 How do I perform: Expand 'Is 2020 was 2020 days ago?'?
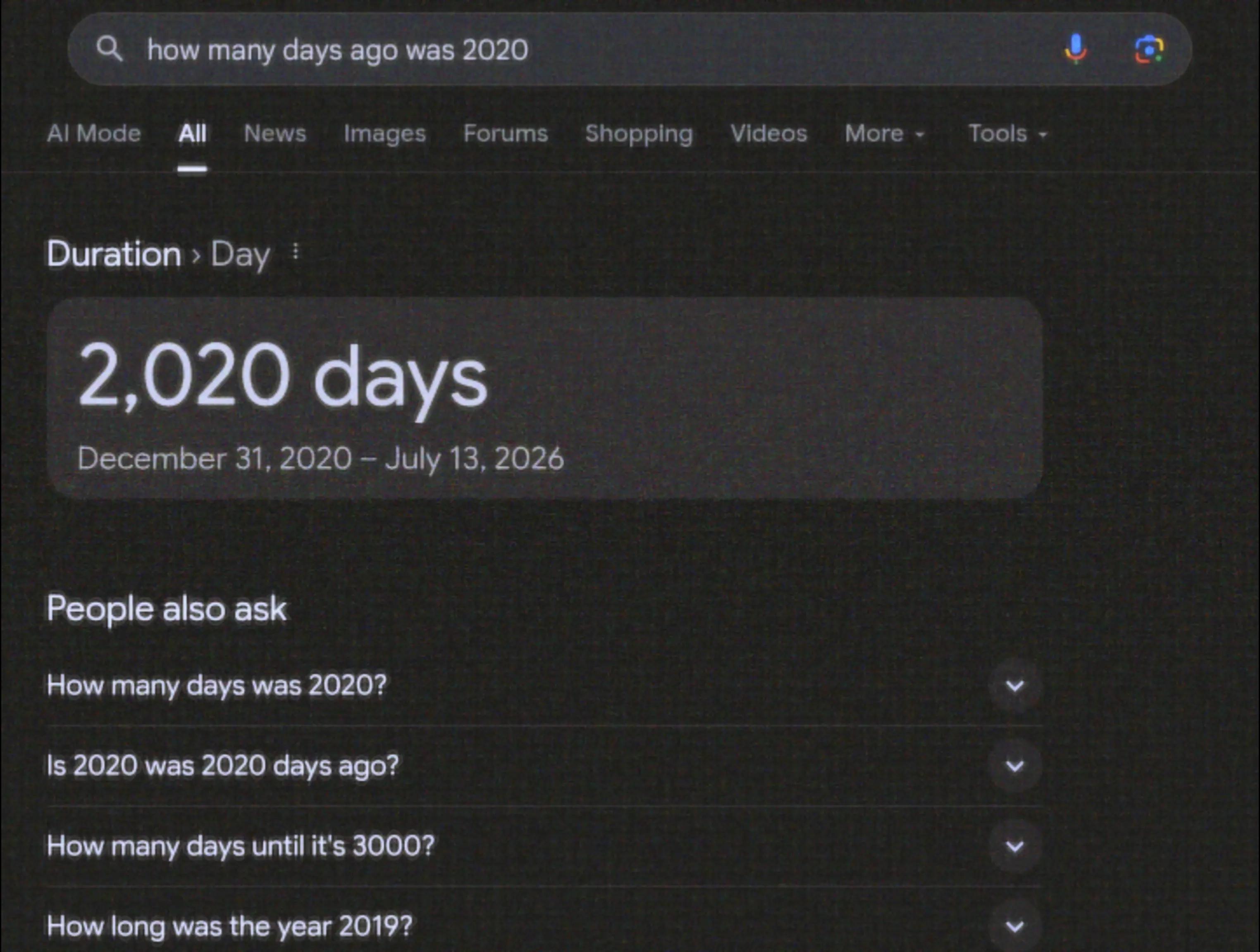pyautogui.click(x=544, y=765)
